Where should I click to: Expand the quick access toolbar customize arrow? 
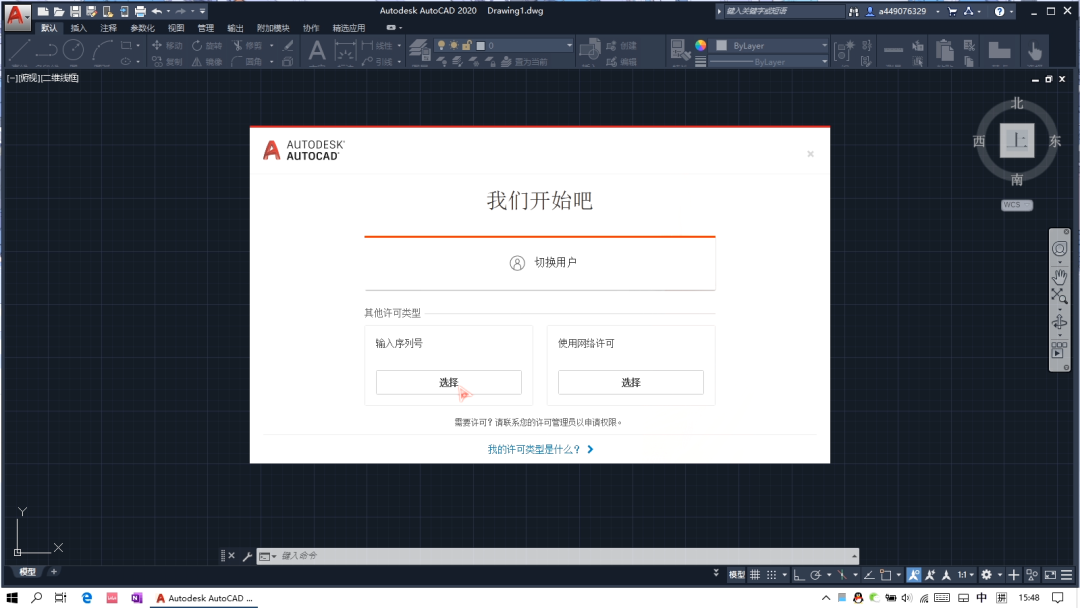tap(202, 12)
